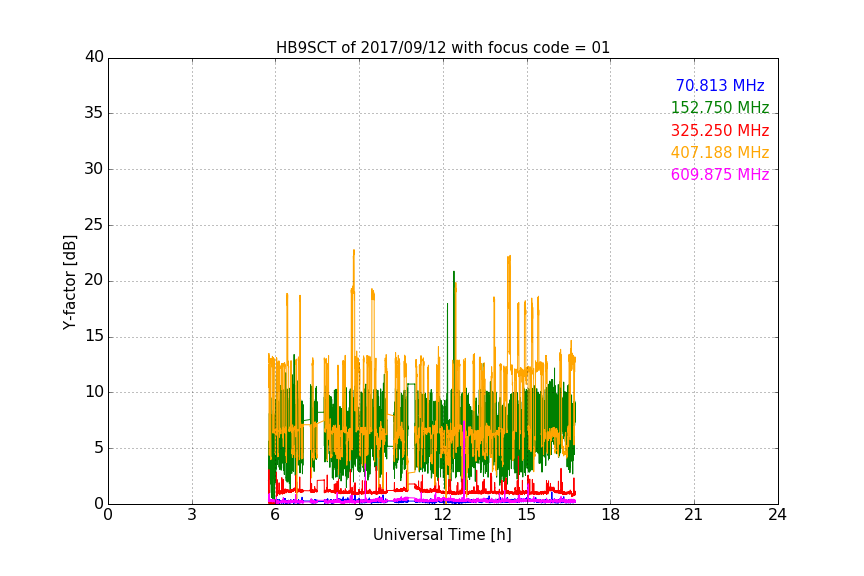Click the x-axis tick label 9
This screenshot has height=576, width=864.
(359, 515)
